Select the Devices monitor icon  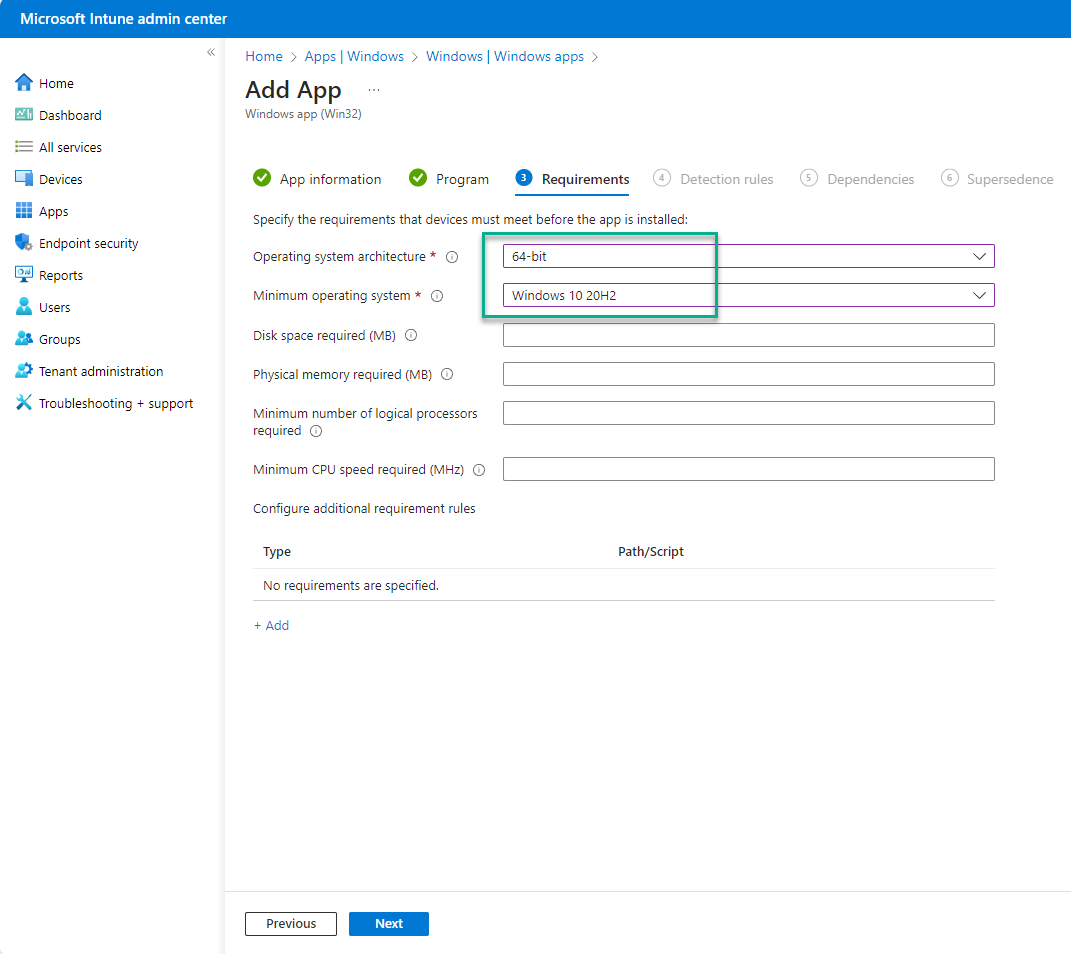point(27,179)
